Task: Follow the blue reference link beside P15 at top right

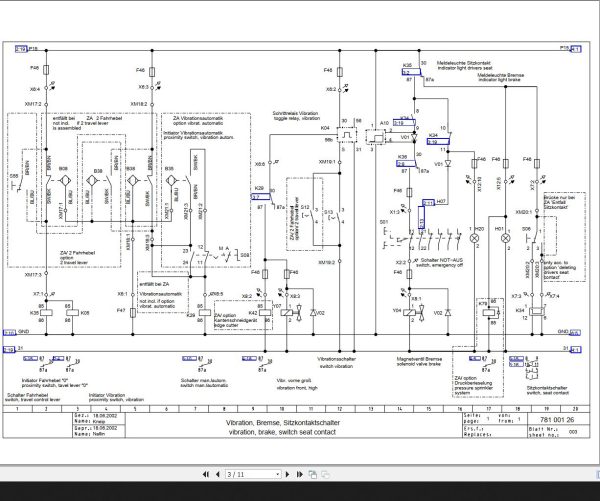Action: tap(576, 49)
